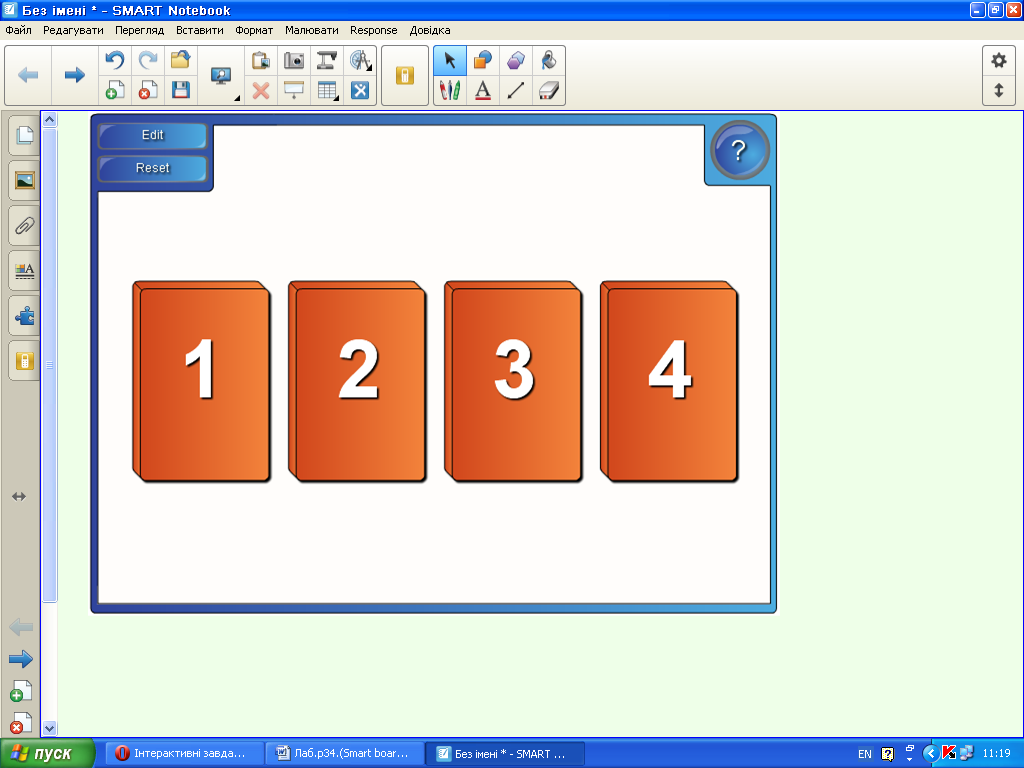Open the Response menu
The height and width of the screenshot is (768, 1024).
coord(374,30)
